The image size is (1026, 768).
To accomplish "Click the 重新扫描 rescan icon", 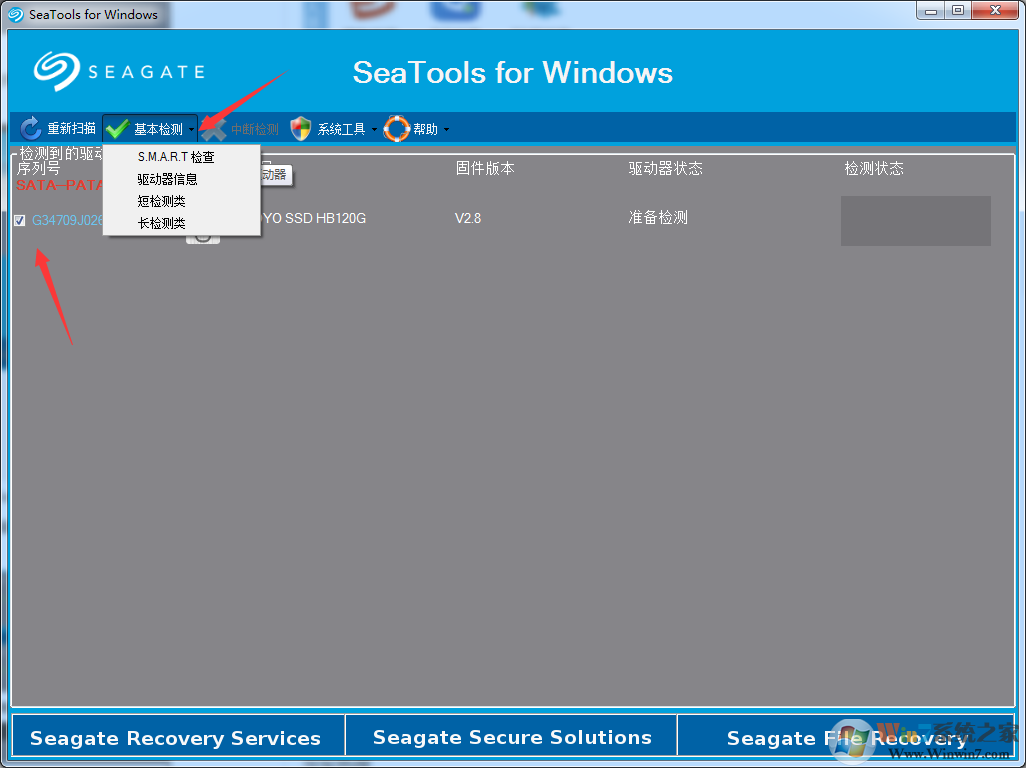I will (29, 128).
